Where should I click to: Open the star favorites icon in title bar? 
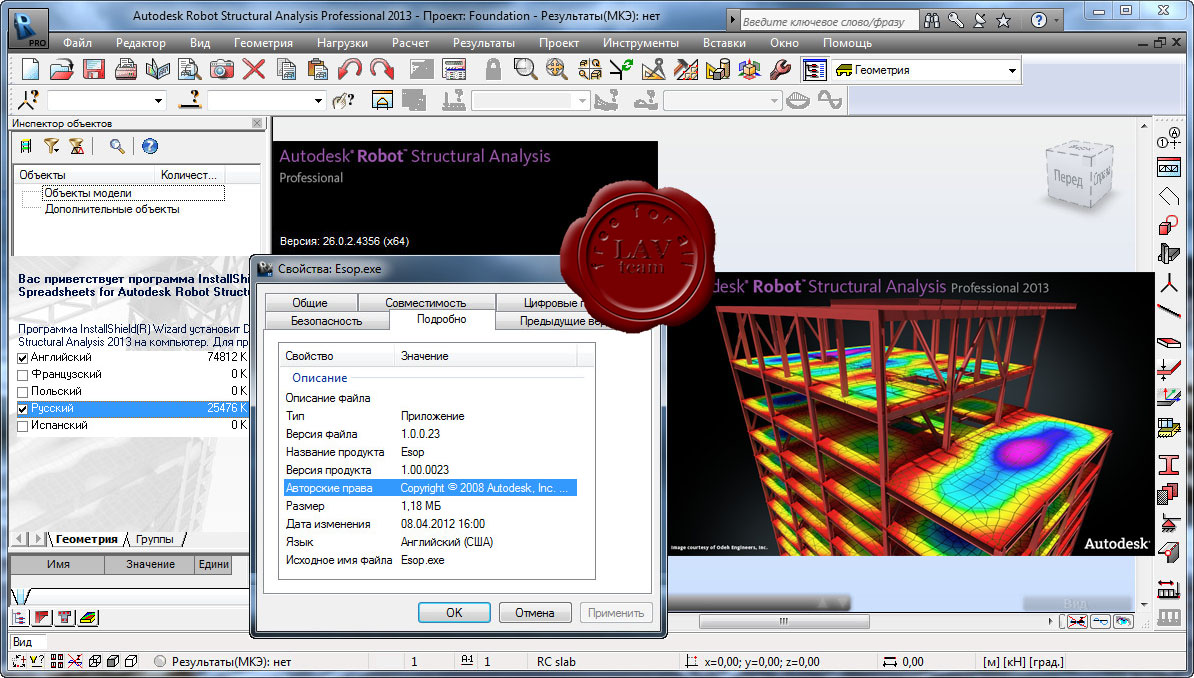1004,21
